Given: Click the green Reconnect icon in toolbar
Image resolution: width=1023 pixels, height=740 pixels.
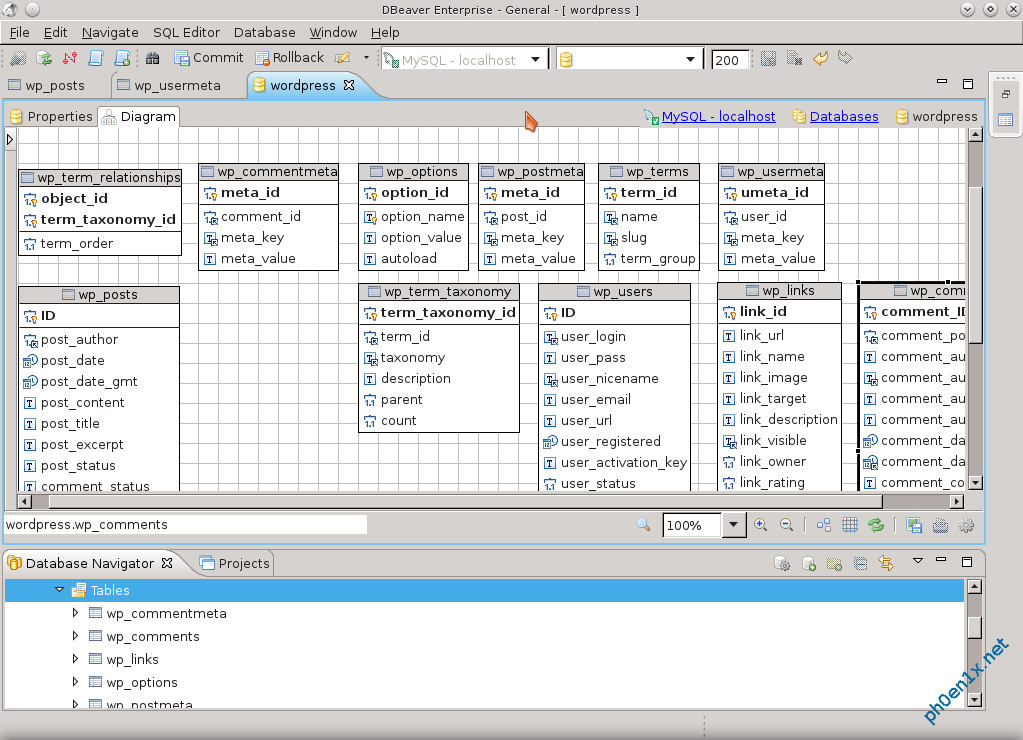Looking at the screenshot, I should pyautogui.click(x=44, y=59).
